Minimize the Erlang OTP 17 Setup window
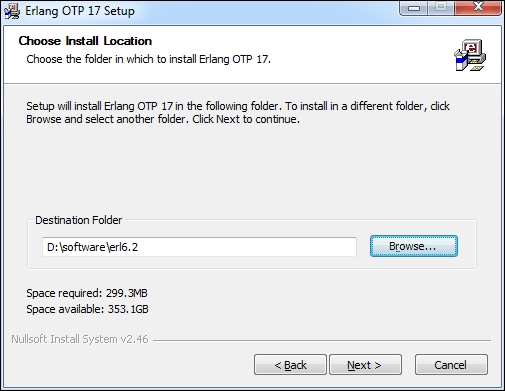The image size is (505, 391). (413, 7)
